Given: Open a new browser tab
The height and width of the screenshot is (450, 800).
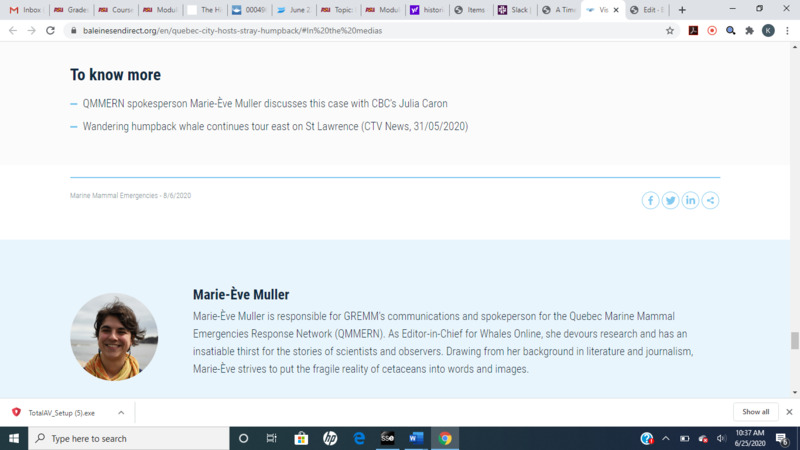Looking at the screenshot, I should (682, 10).
